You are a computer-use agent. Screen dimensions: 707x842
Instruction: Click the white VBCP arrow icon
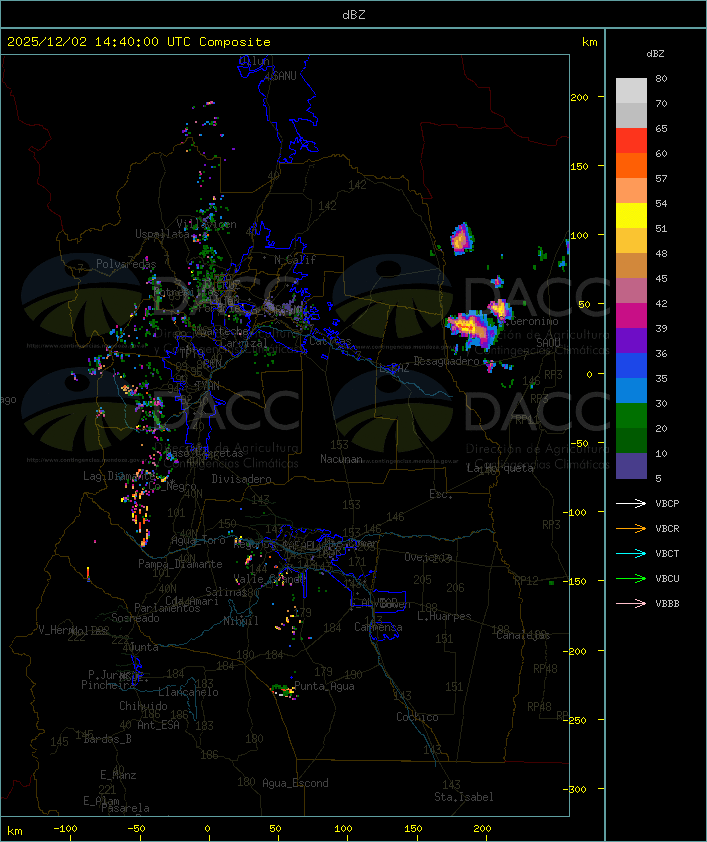pos(631,504)
